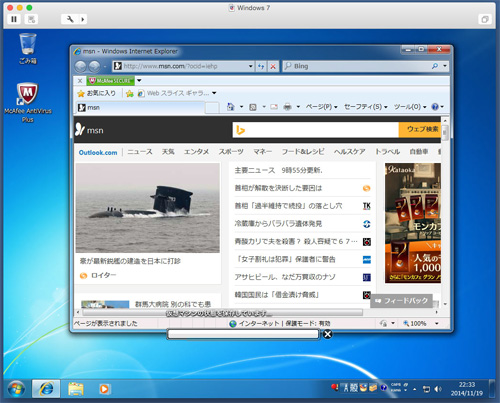The image size is (500, 403).
Task: Select the Recycle Bin desktop icon
Action: [x=28, y=49]
